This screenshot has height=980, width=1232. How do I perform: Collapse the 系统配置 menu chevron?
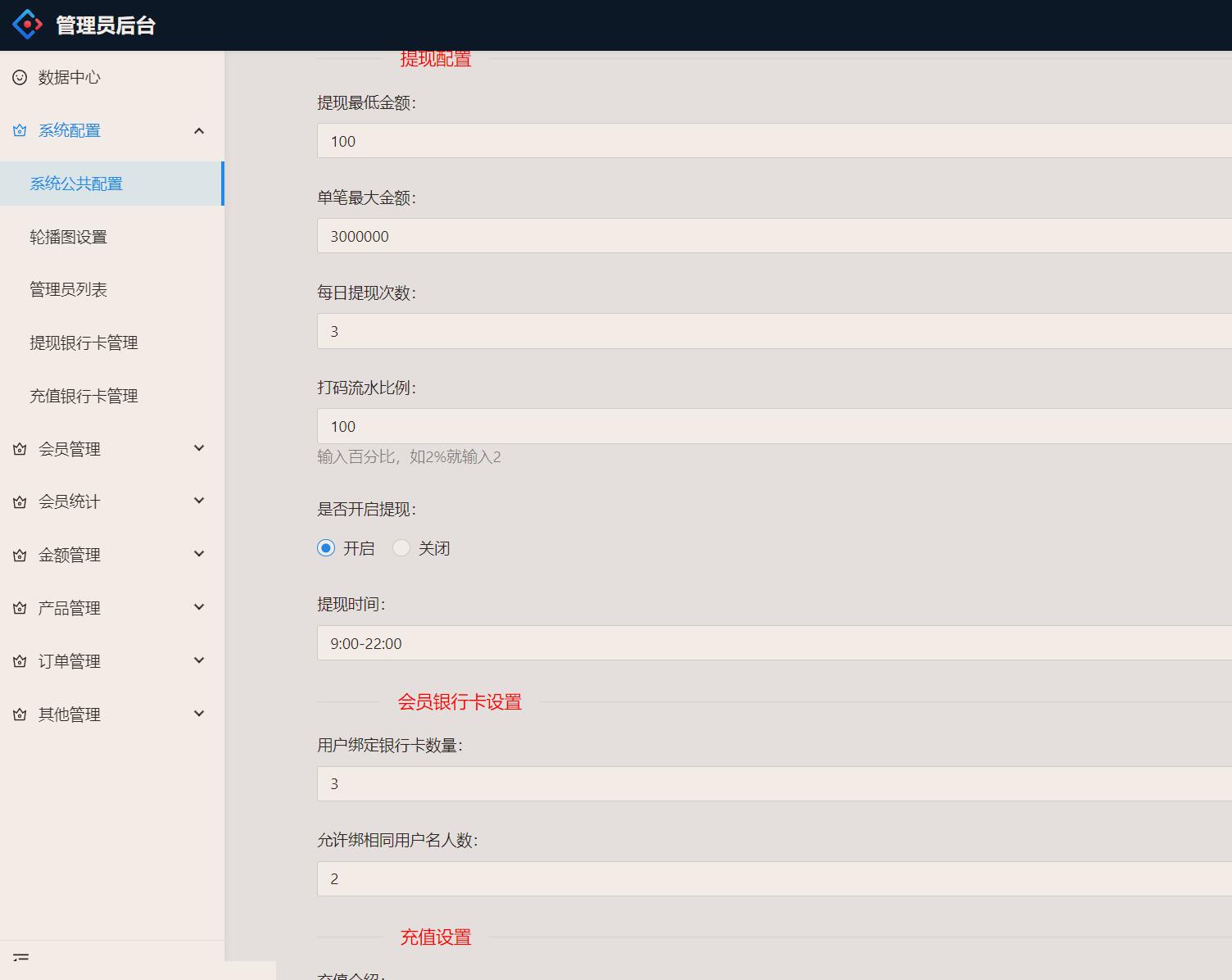pyautogui.click(x=199, y=131)
